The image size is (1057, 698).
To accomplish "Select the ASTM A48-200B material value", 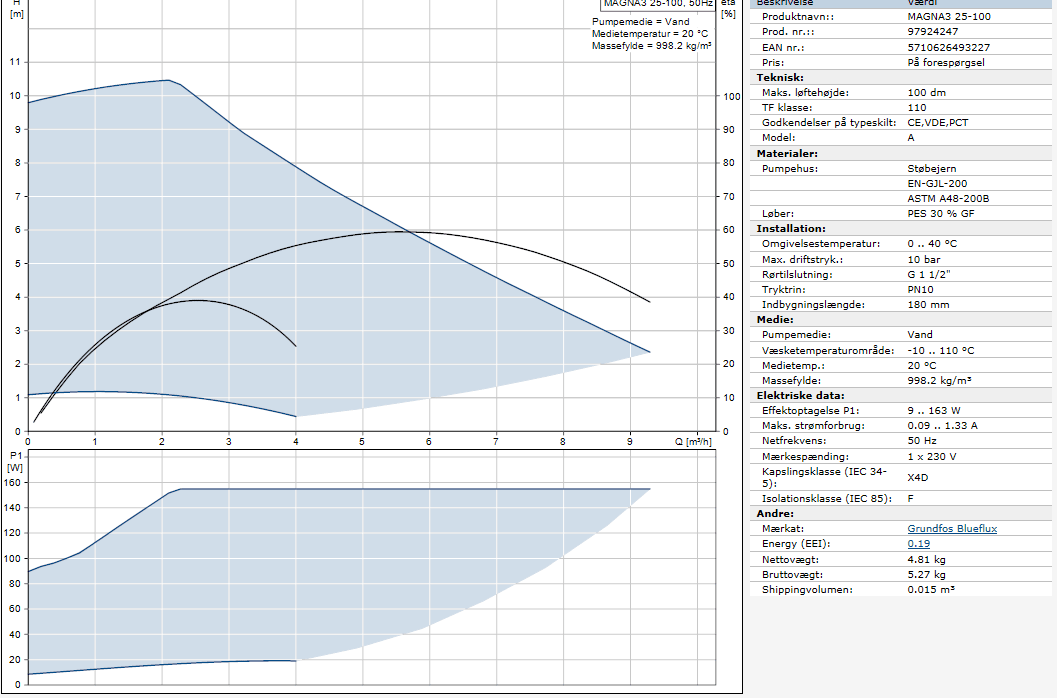I will coord(948,198).
